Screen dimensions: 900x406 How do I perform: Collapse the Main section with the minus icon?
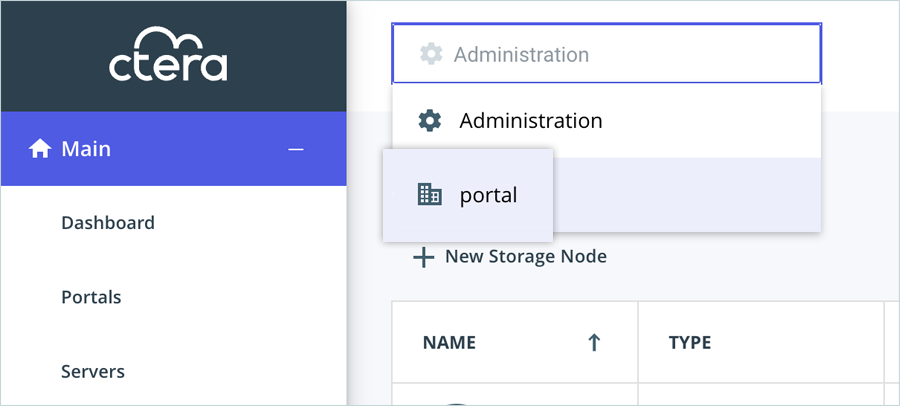(x=295, y=149)
